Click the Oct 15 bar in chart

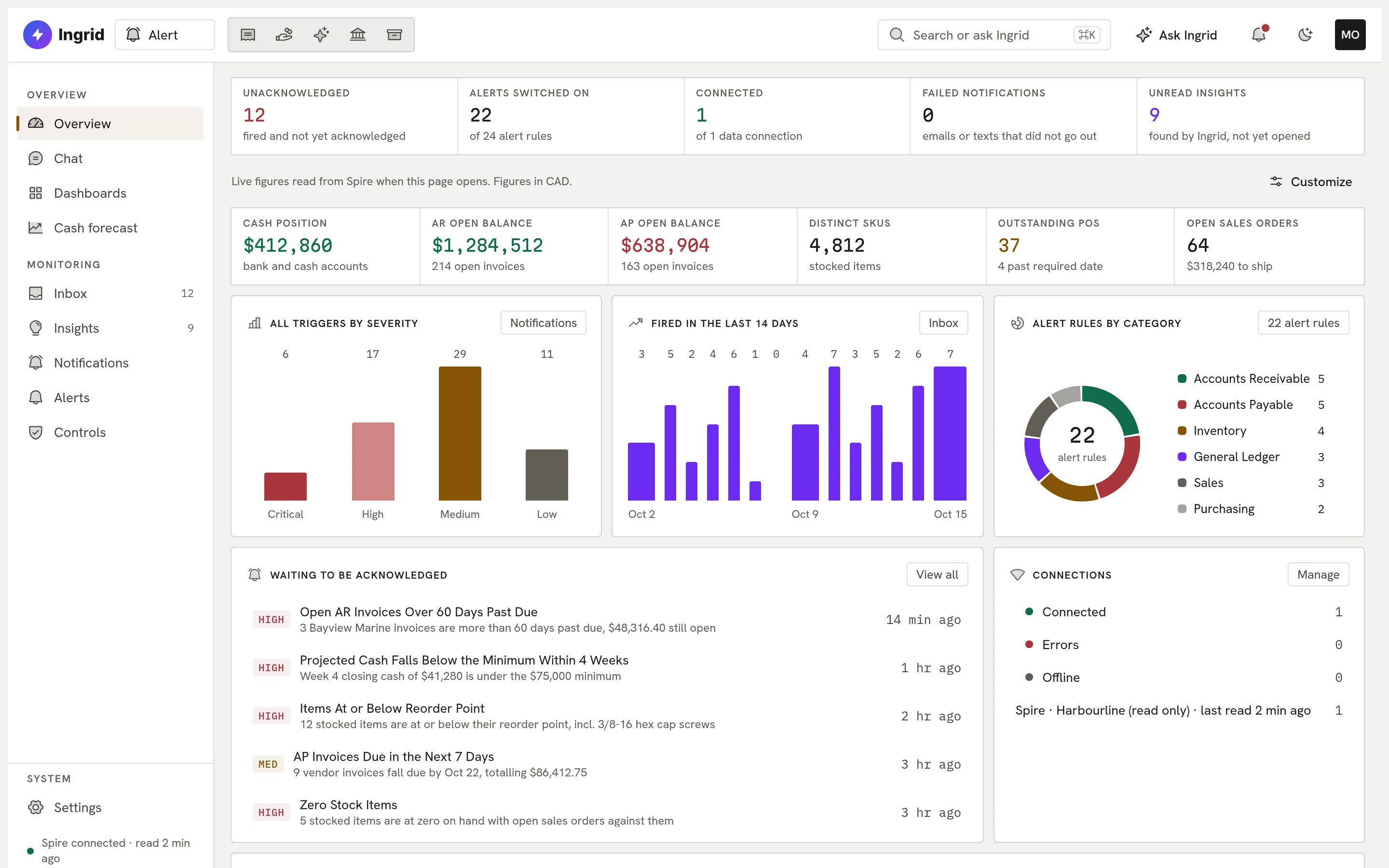[950, 434]
